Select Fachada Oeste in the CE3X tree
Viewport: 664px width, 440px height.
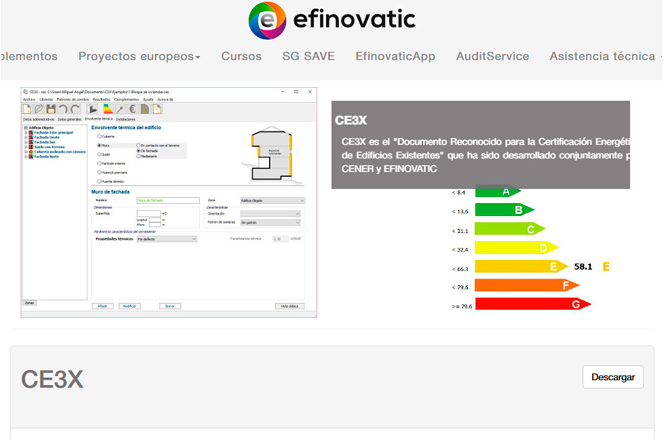click(x=47, y=137)
